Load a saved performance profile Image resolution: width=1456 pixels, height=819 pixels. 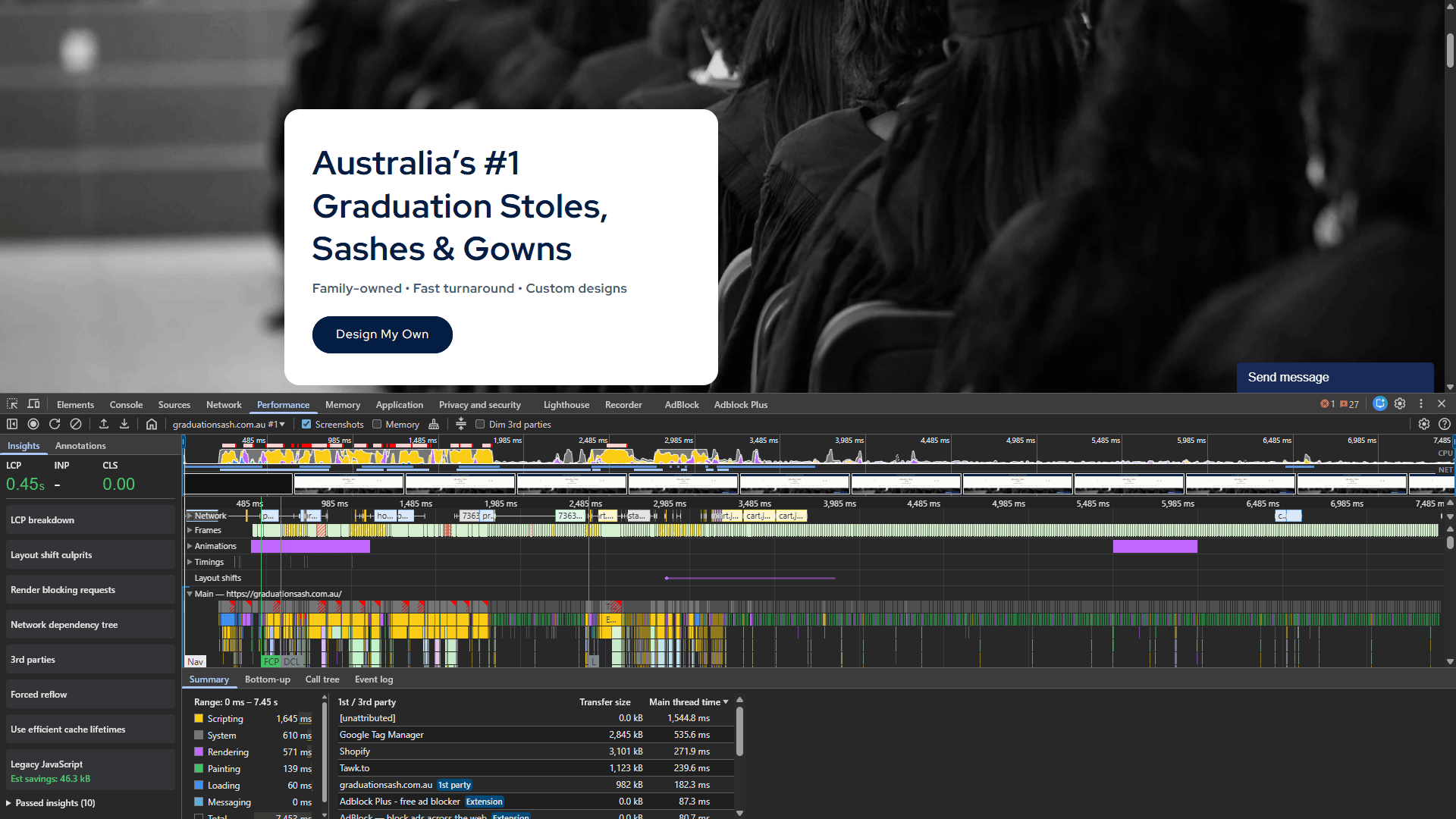click(x=104, y=424)
